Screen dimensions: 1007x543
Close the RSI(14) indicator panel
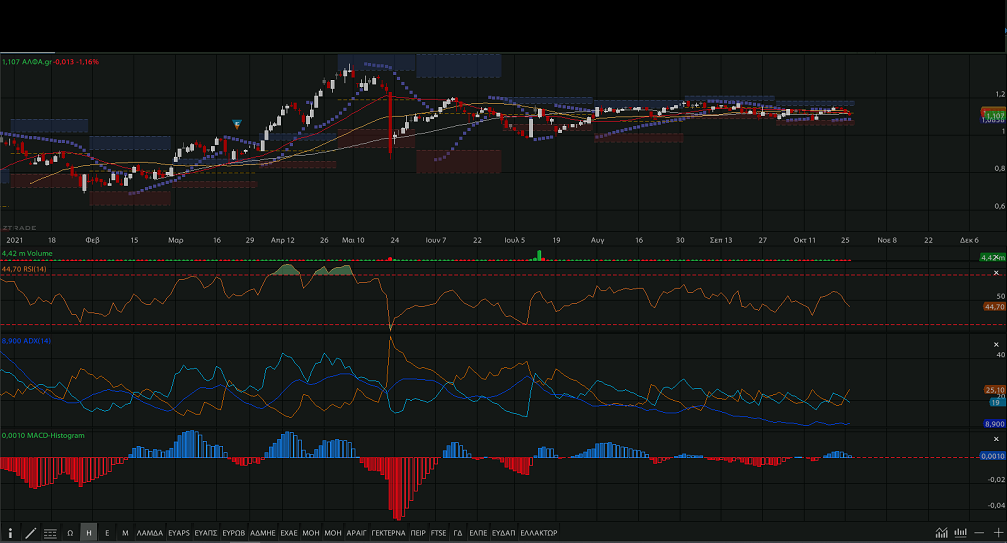pos(996,273)
